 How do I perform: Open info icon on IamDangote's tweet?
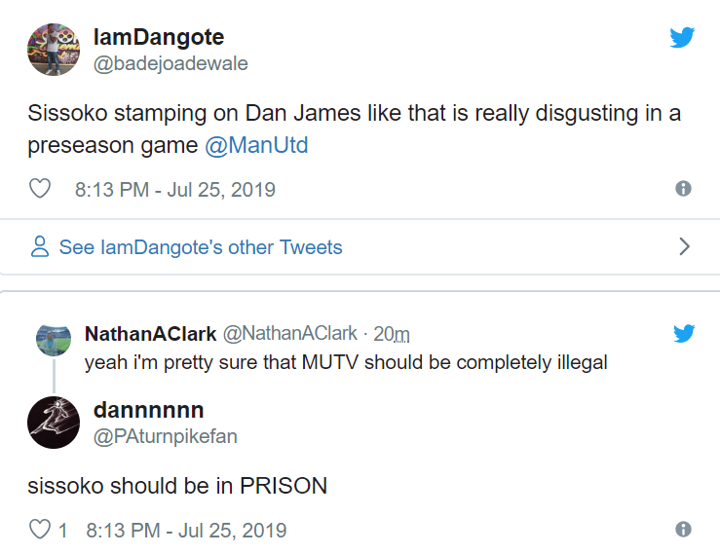click(683, 189)
